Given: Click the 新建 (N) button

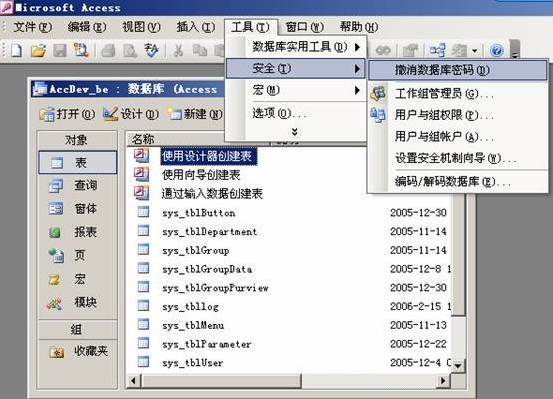Looking at the screenshot, I should 195,114.
